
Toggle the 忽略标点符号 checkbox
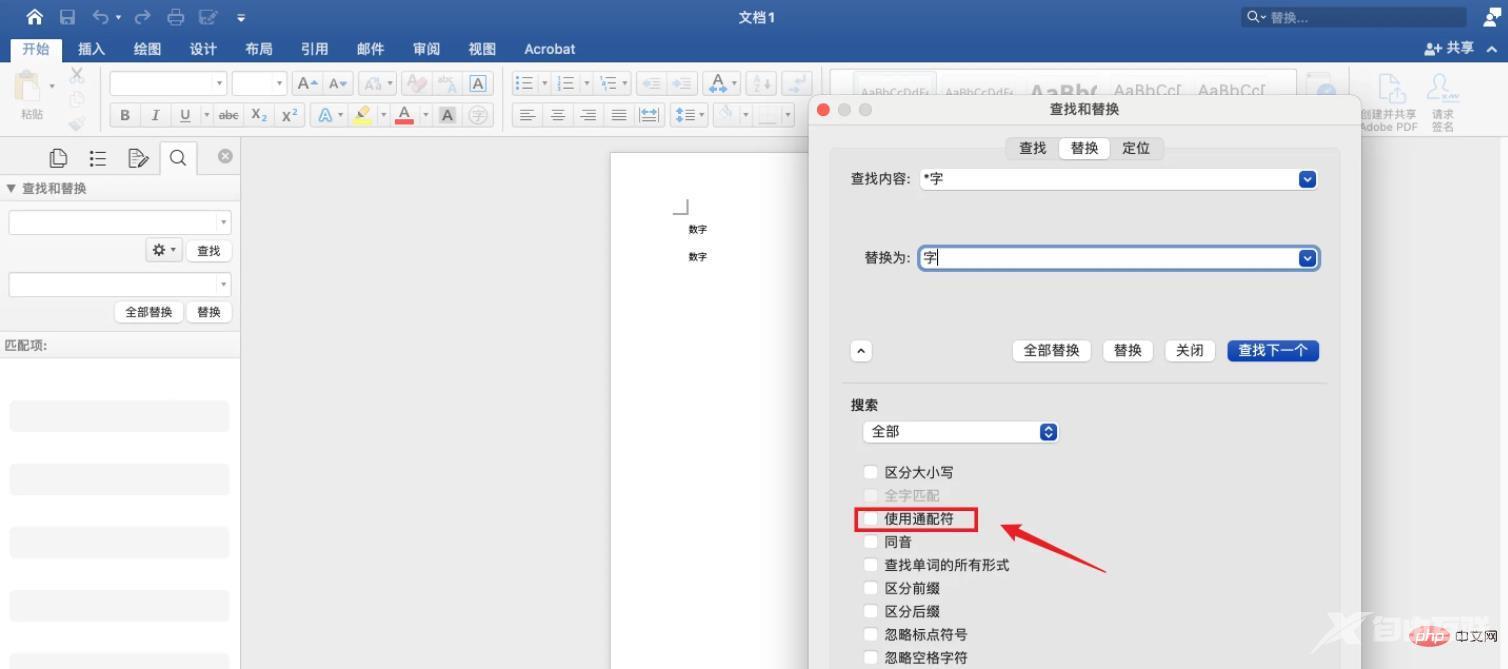[x=871, y=634]
